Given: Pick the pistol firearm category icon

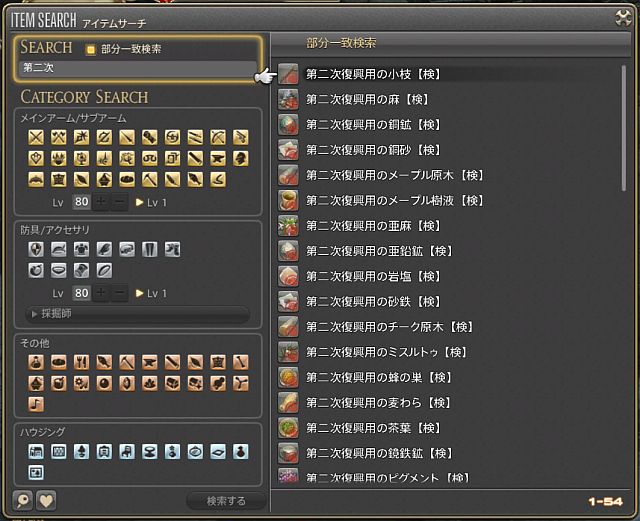Looking at the screenshot, I should (241, 138).
